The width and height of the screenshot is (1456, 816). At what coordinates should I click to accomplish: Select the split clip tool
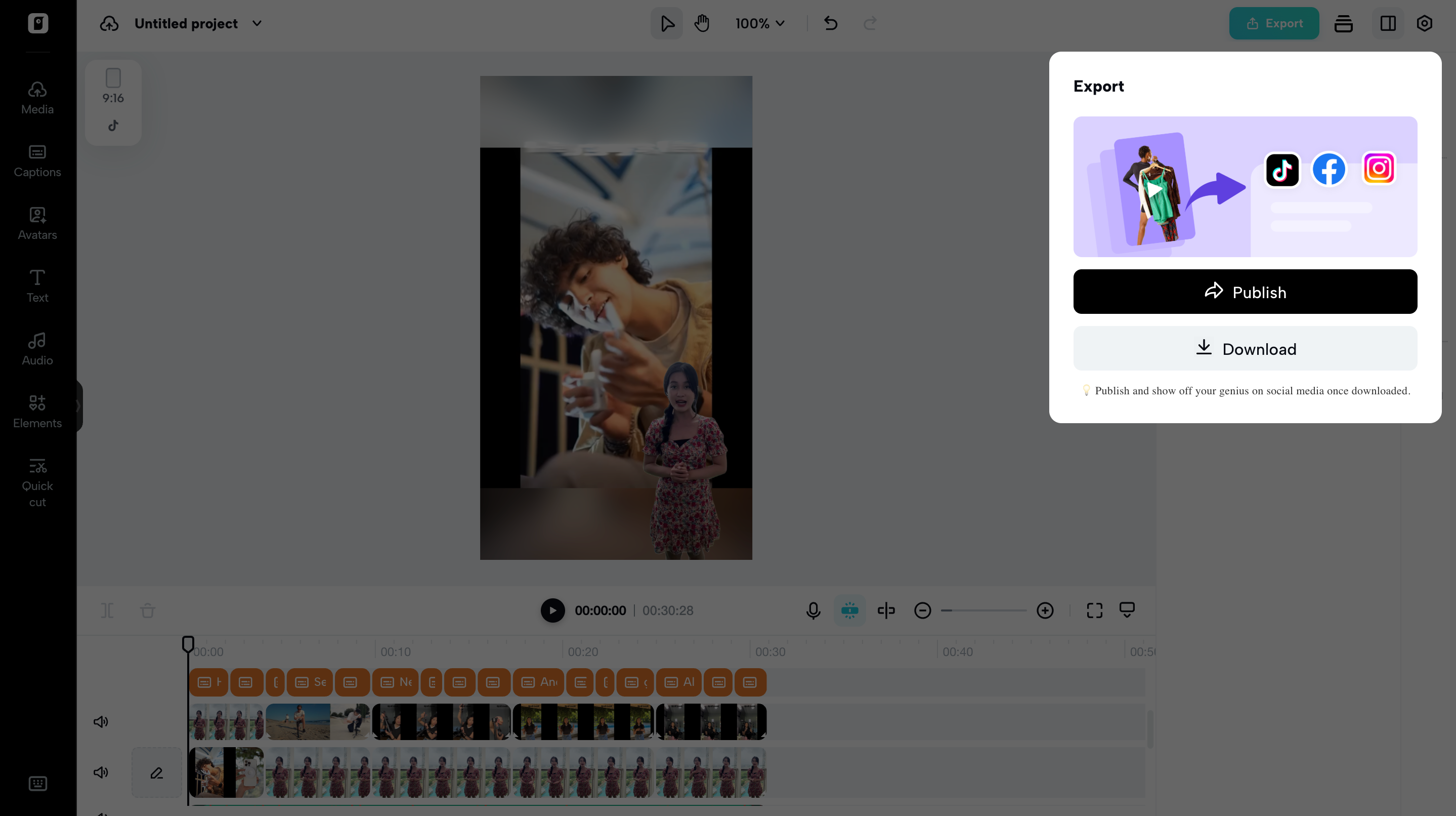[x=886, y=610]
